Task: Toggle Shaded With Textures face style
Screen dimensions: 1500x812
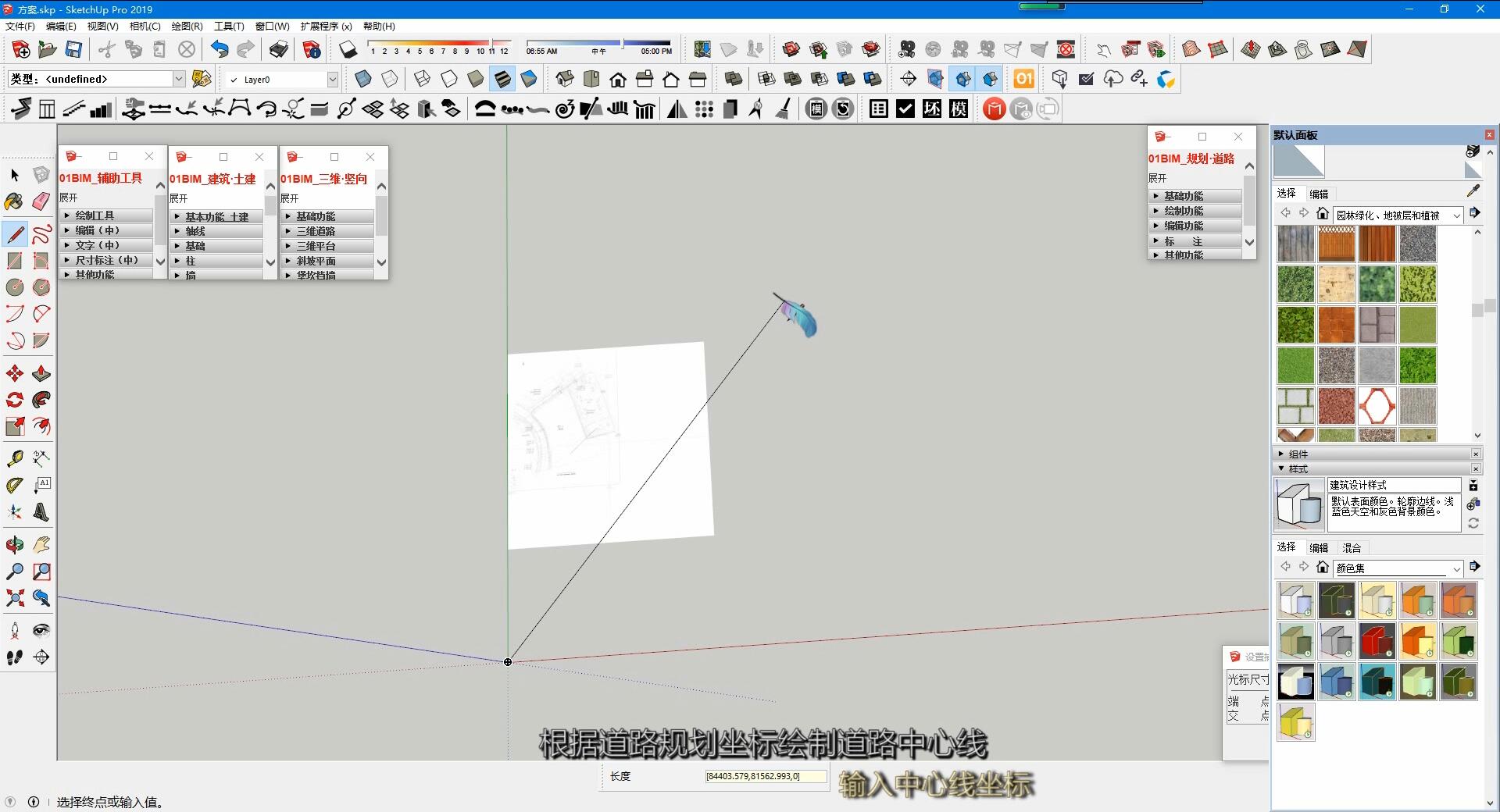Action: [502, 79]
